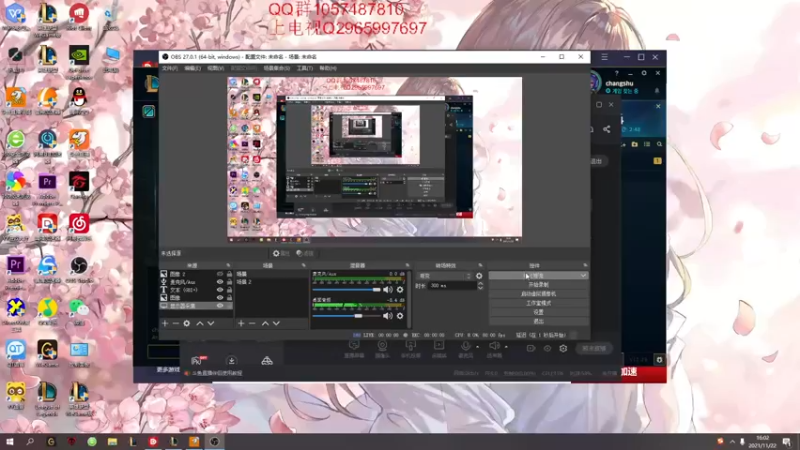Viewport: 800px width, 450px height.
Task: Decrease transition duration with down stepper
Action: [480, 288]
